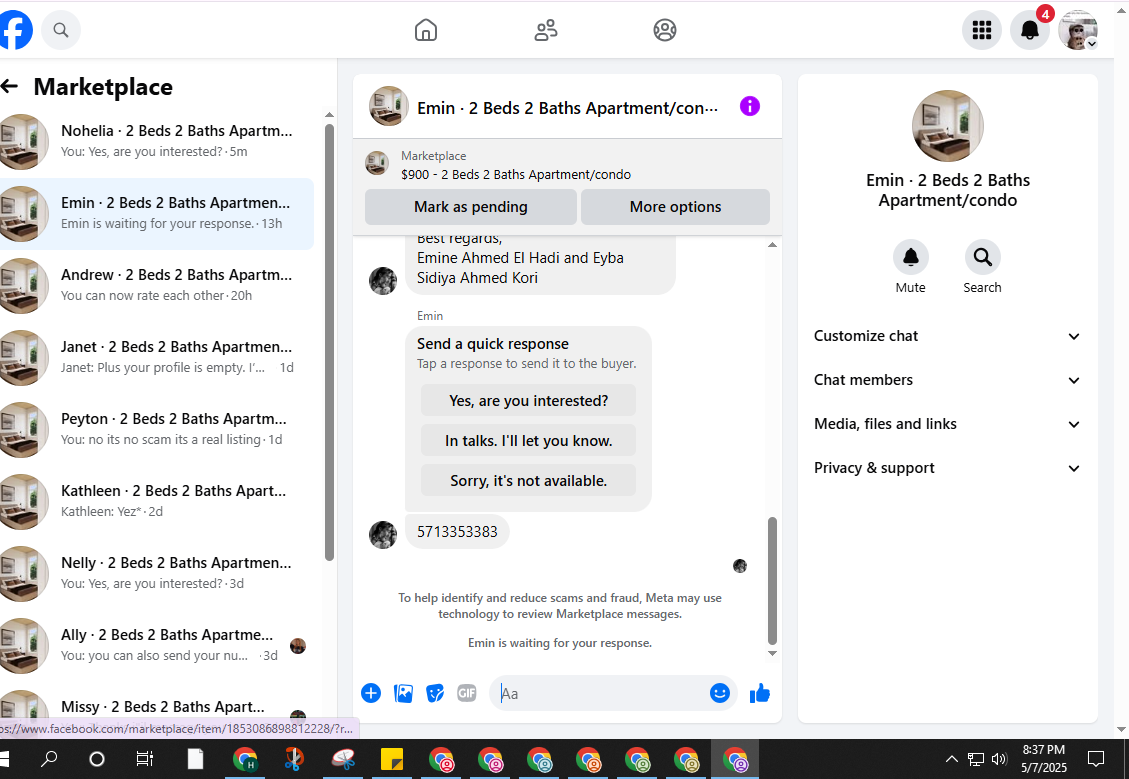
Task: Click volume speaker tray icon
Action: pos(999,759)
